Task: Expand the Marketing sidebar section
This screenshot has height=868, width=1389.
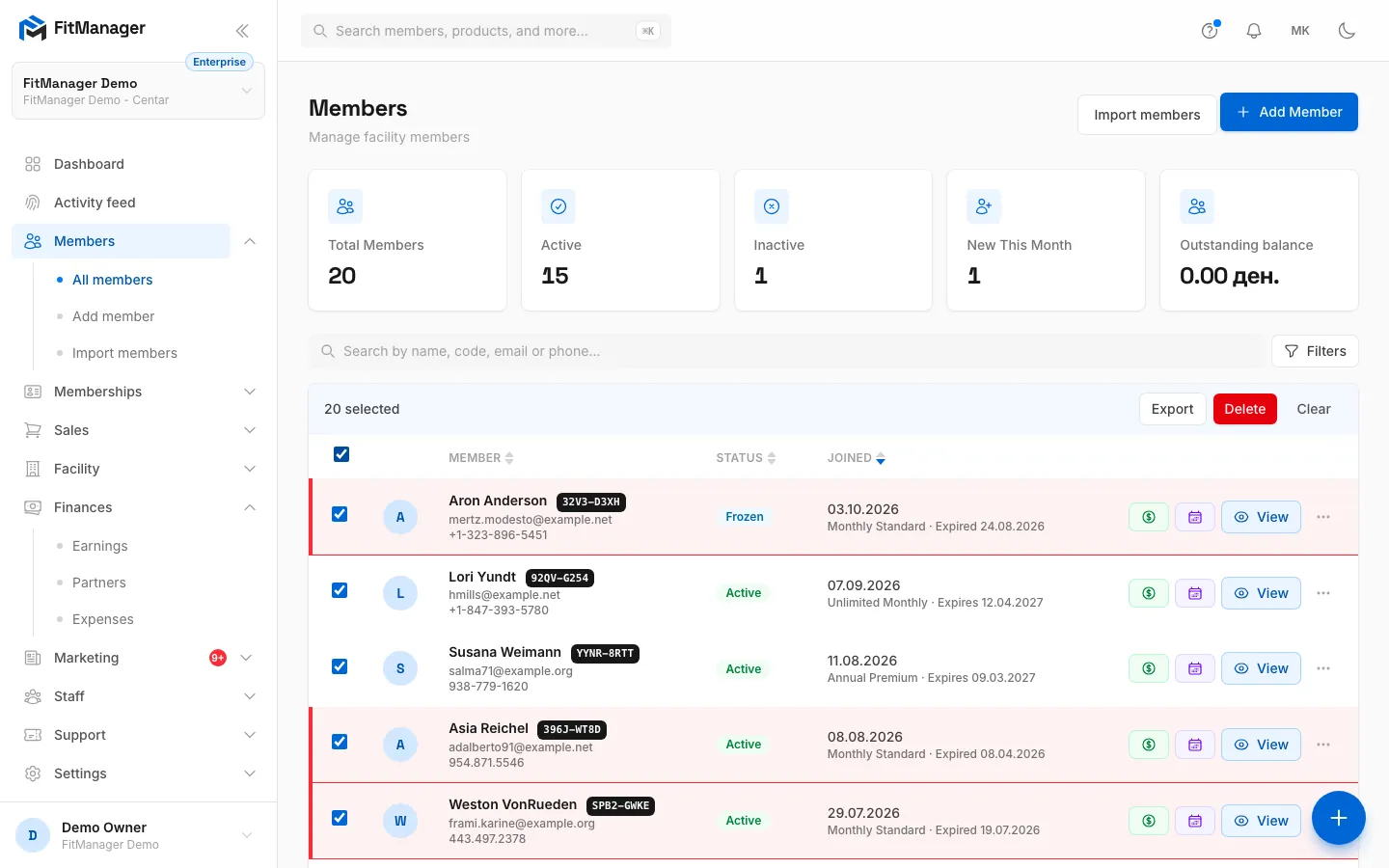Action: coord(140,658)
